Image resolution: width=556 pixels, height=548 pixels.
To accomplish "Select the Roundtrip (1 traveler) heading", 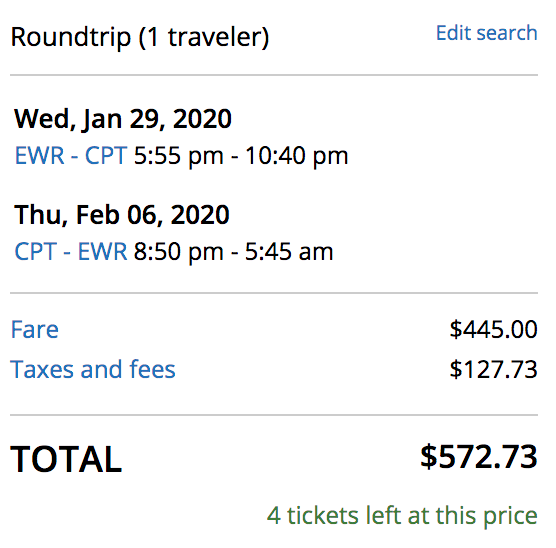I will pyautogui.click(x=140, y=37).
